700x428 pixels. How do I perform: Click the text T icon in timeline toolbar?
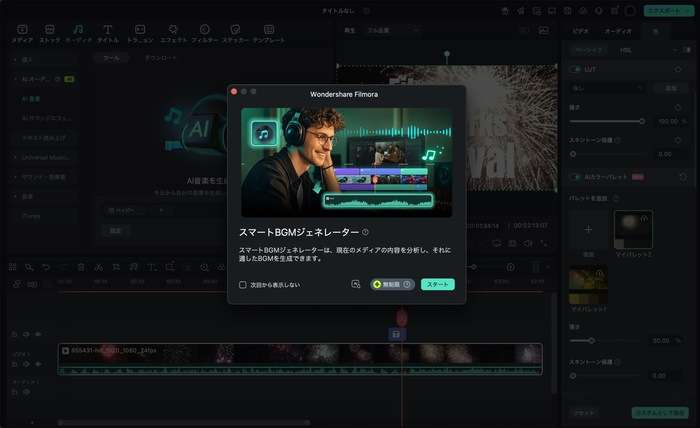152,267
